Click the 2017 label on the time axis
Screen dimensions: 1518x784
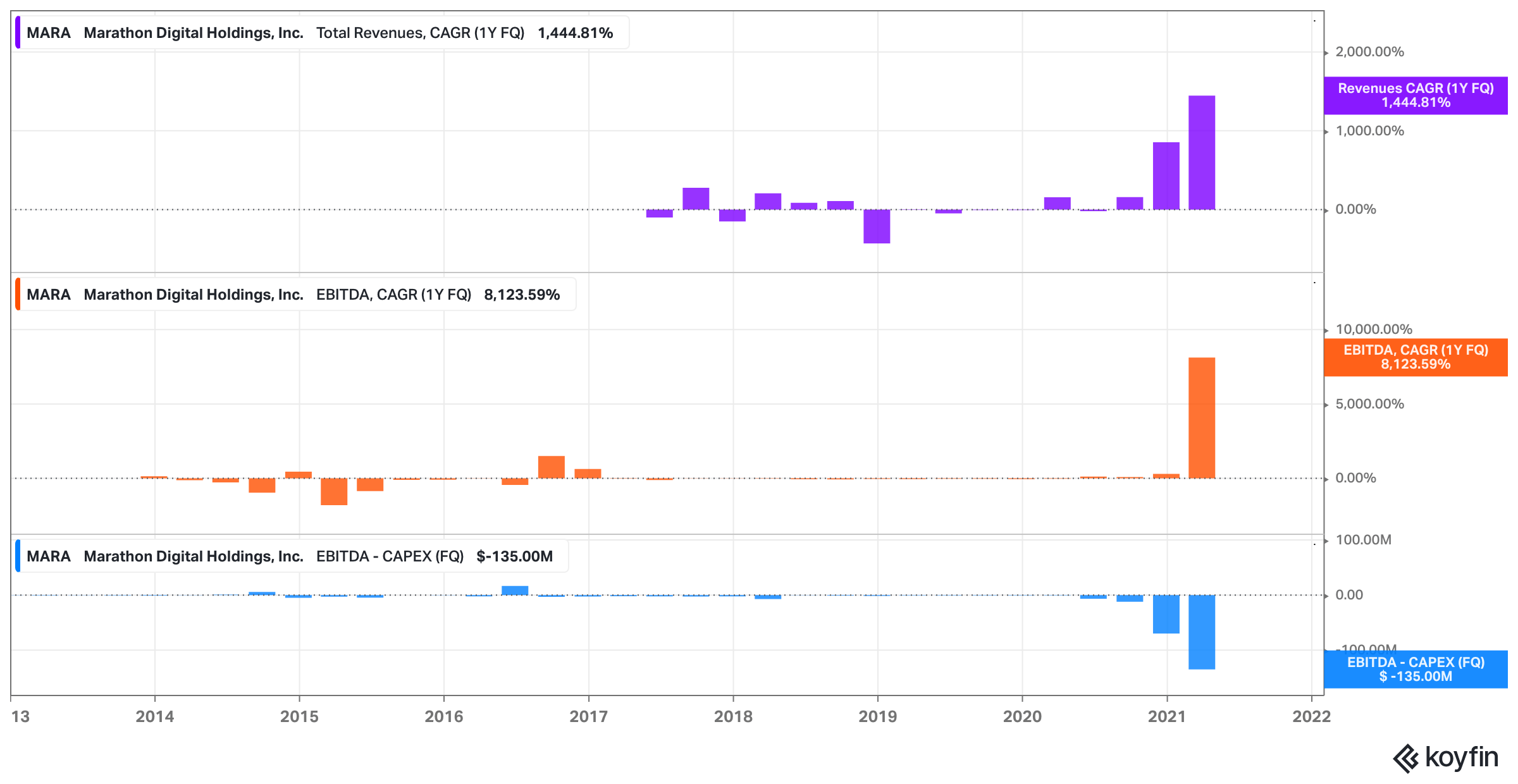point(589,716)
